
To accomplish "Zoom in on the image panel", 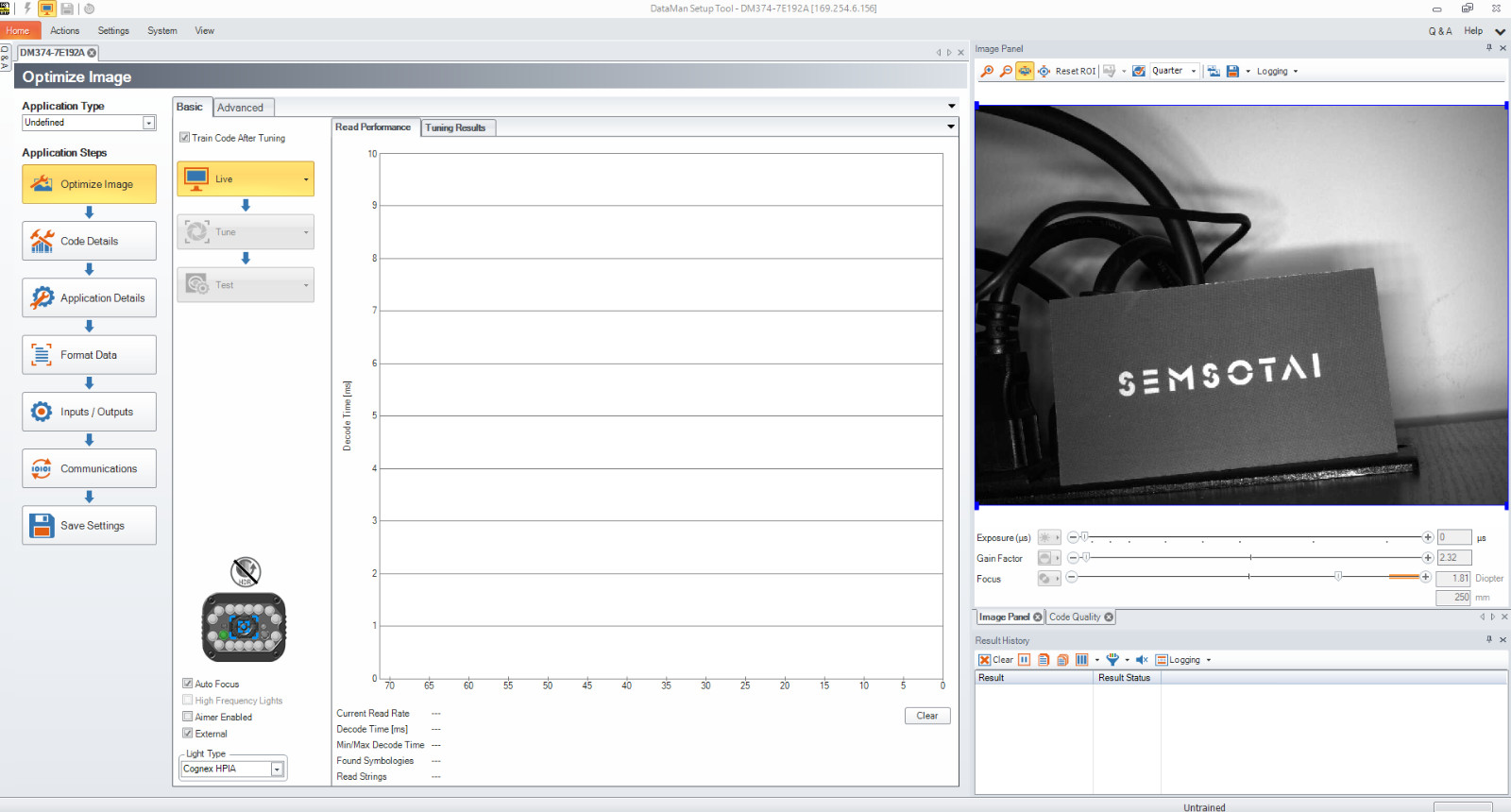I will [x=987, y=71].
